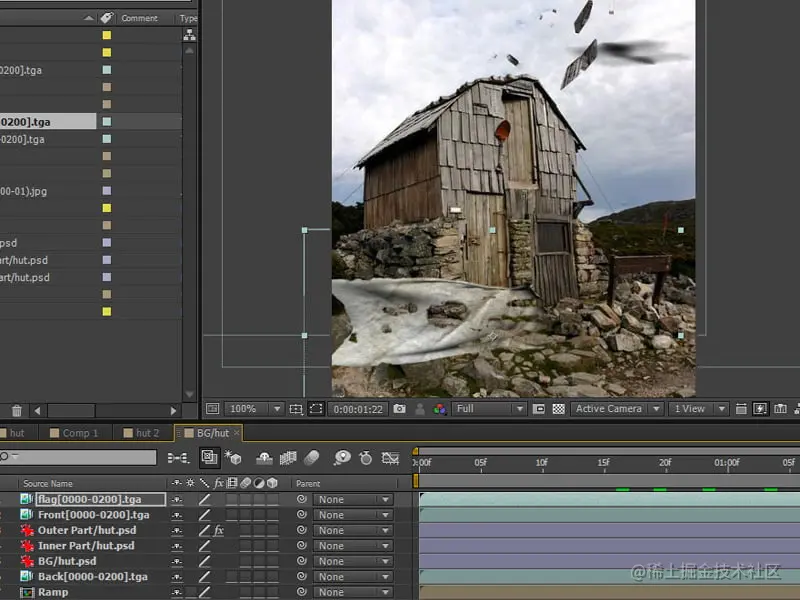Image resolution: width=800 pixels, height=600 pixels.
Task: Take a snapshot with the camera icon
Action: pos(400,409)
